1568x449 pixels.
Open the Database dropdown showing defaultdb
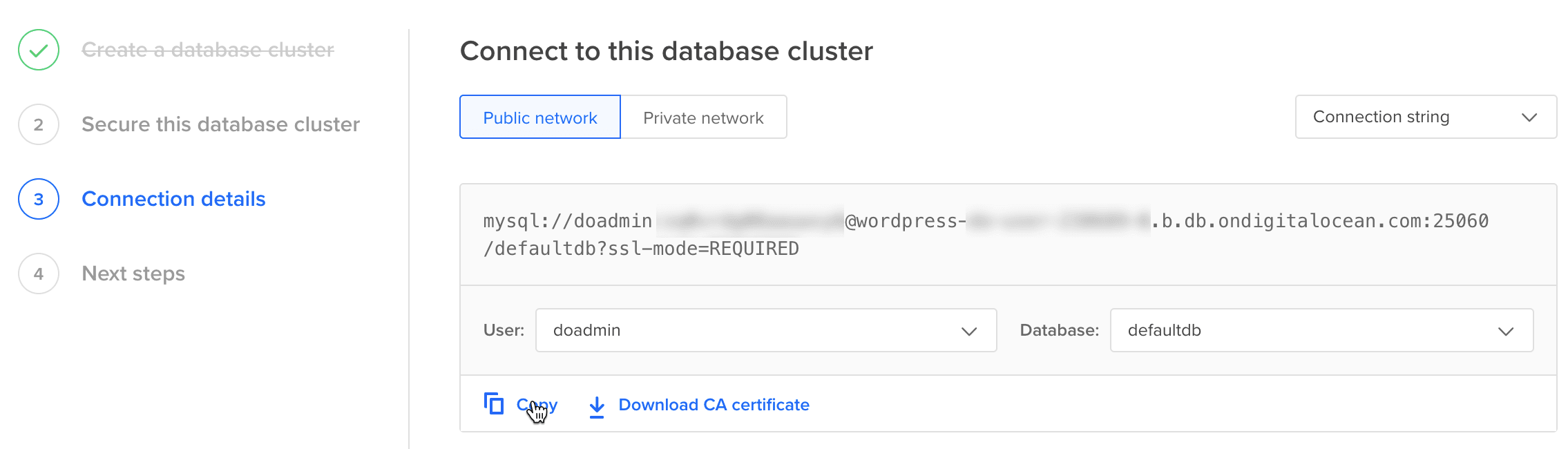1321,330
